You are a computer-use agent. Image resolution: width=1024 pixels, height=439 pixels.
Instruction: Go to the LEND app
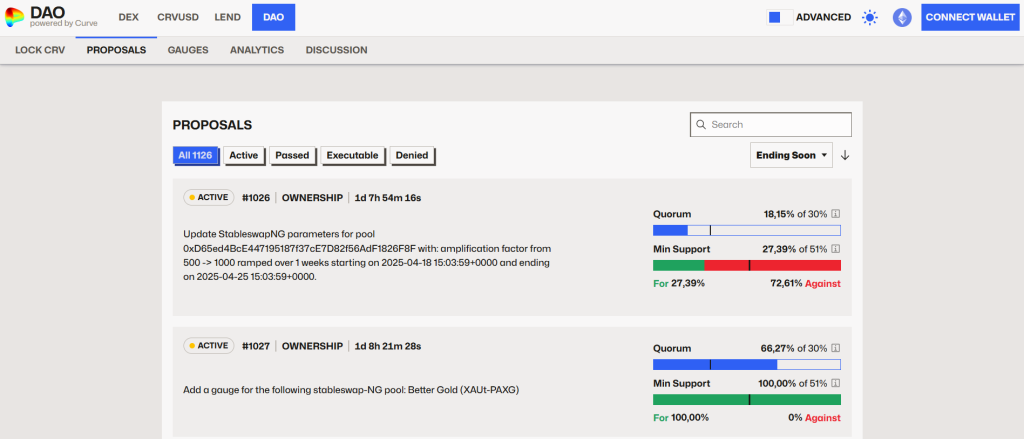228,17
